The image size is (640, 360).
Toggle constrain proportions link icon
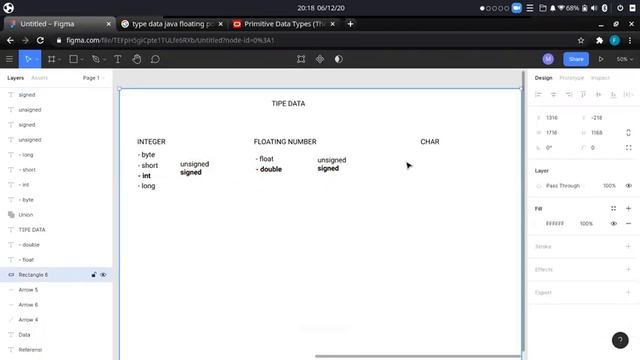click(629, 133)
